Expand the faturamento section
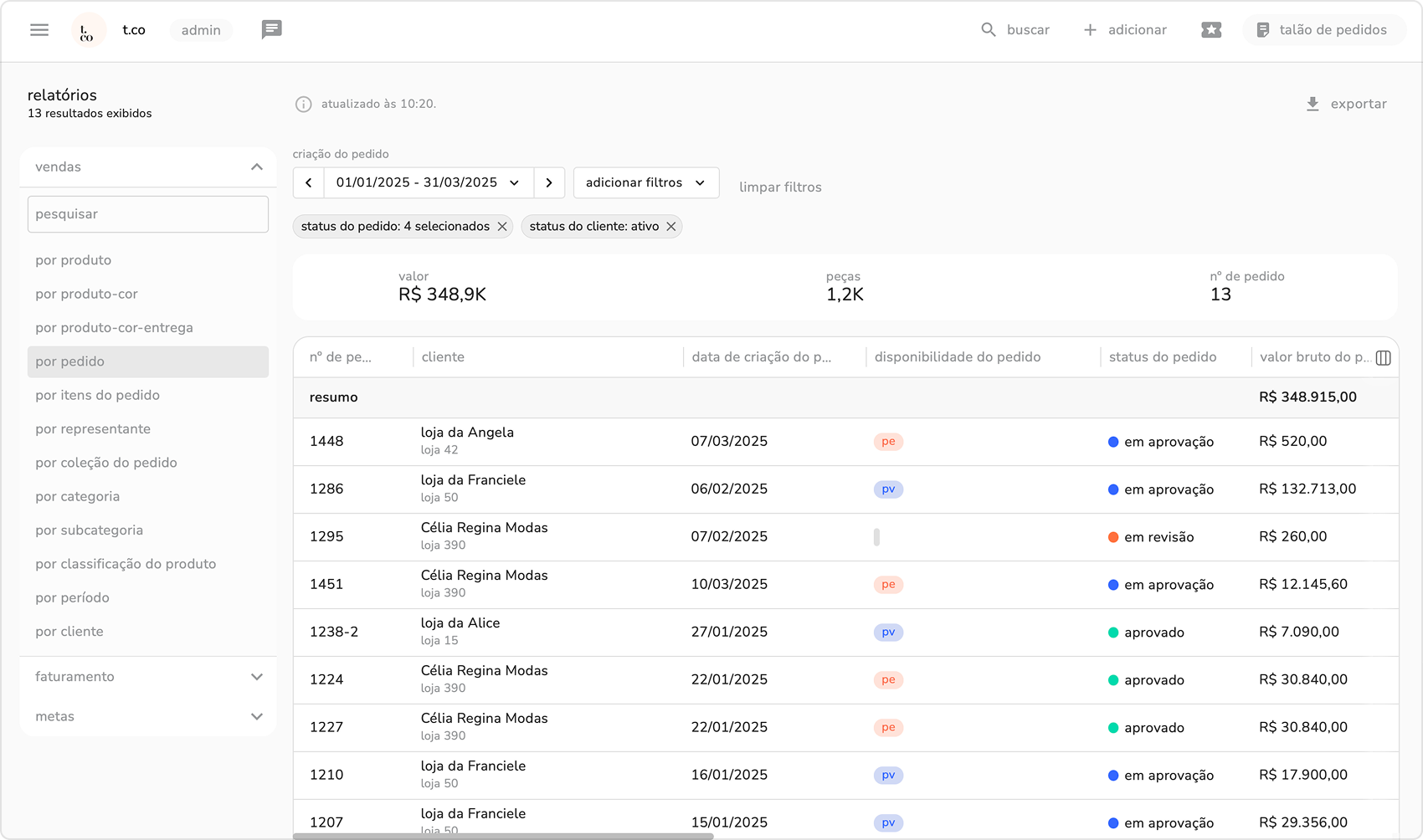Viewport: 1423px width, 840px height. pyautogui.click(x=256, y=677)
